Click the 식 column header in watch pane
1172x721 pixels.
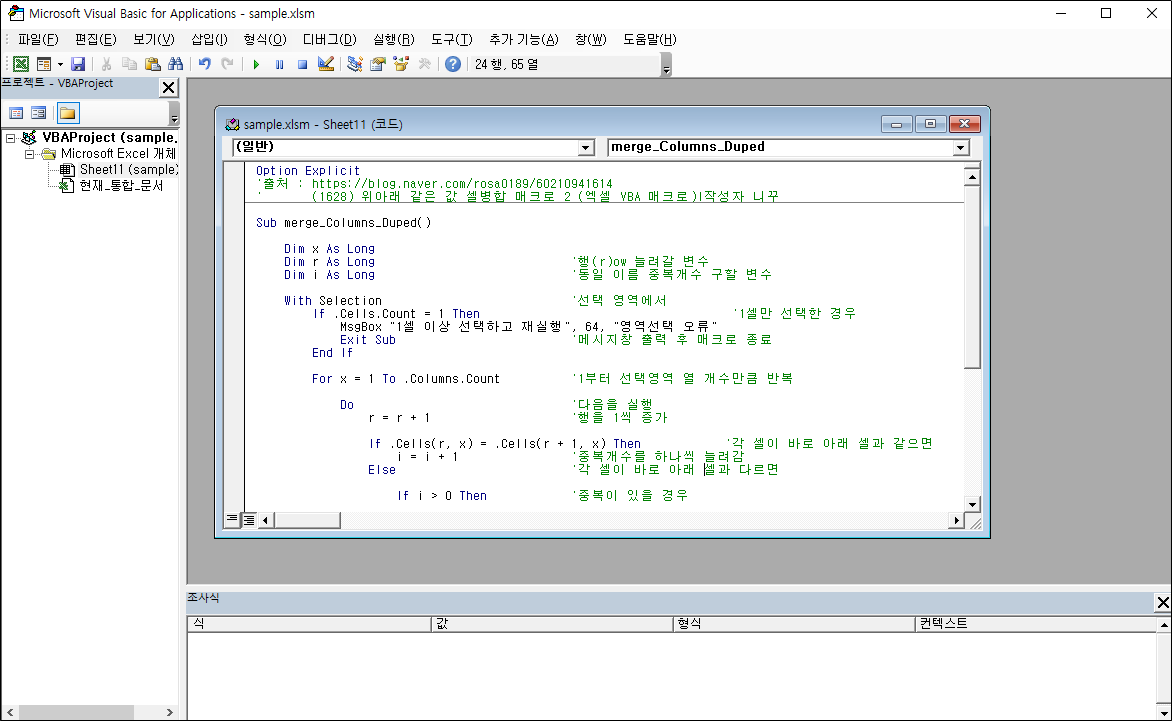pos(309,623)
